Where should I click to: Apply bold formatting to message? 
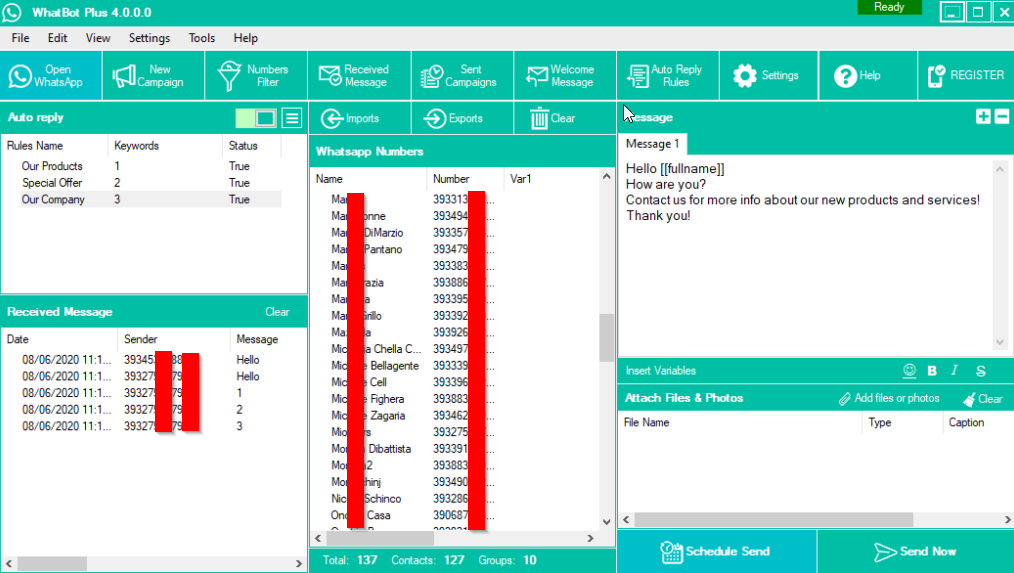[x=932, y=371]
